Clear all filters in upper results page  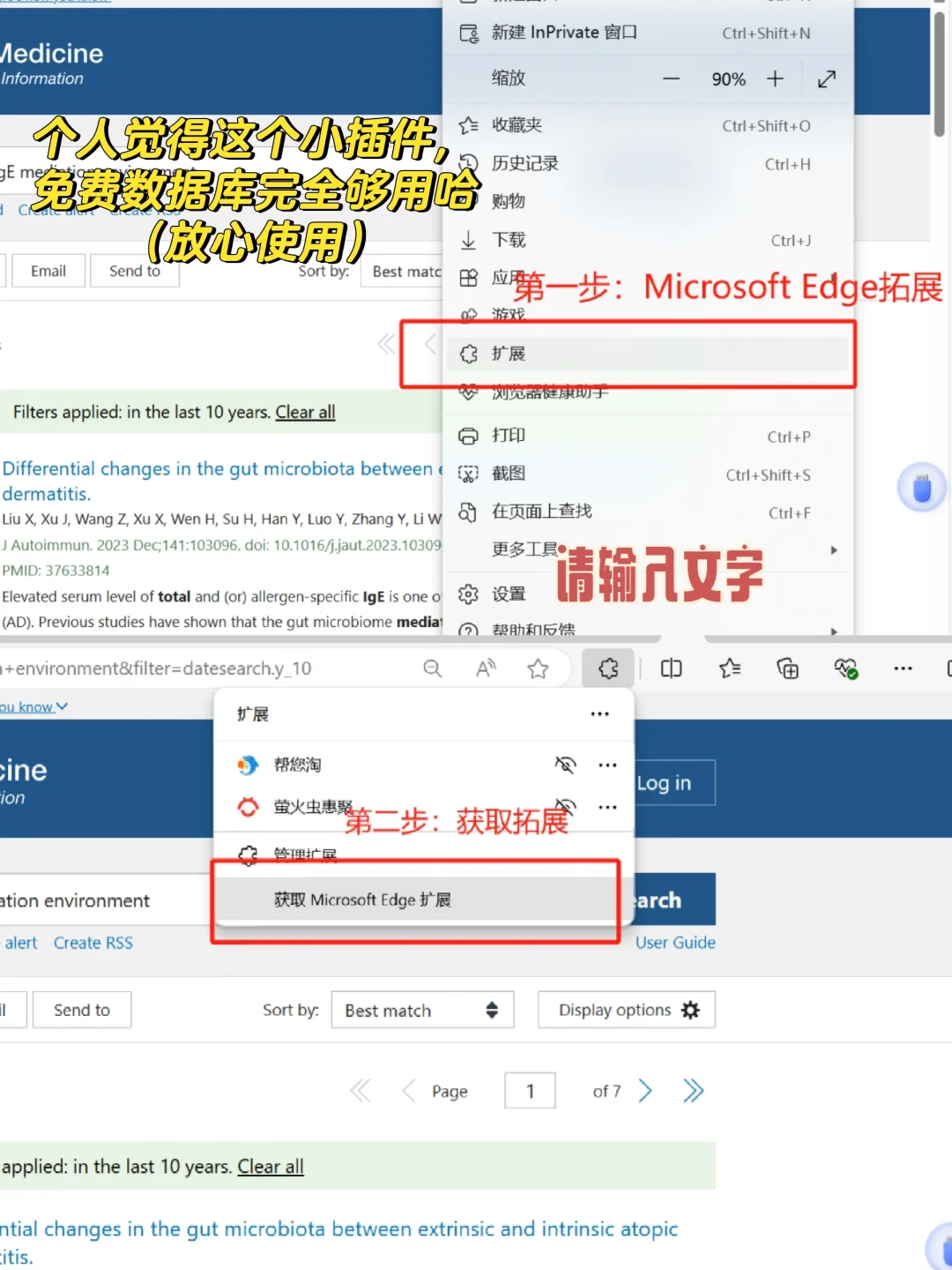point(305,412)
